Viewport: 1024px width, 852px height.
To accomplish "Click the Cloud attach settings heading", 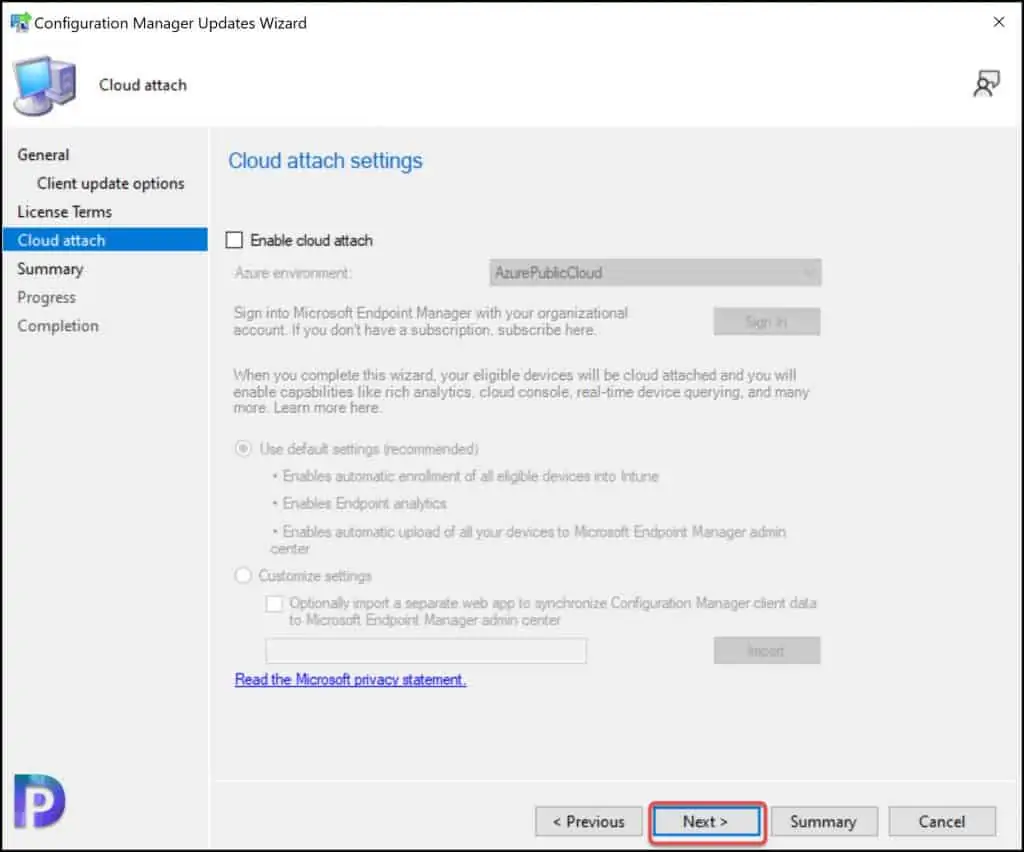I will [325, 161].
